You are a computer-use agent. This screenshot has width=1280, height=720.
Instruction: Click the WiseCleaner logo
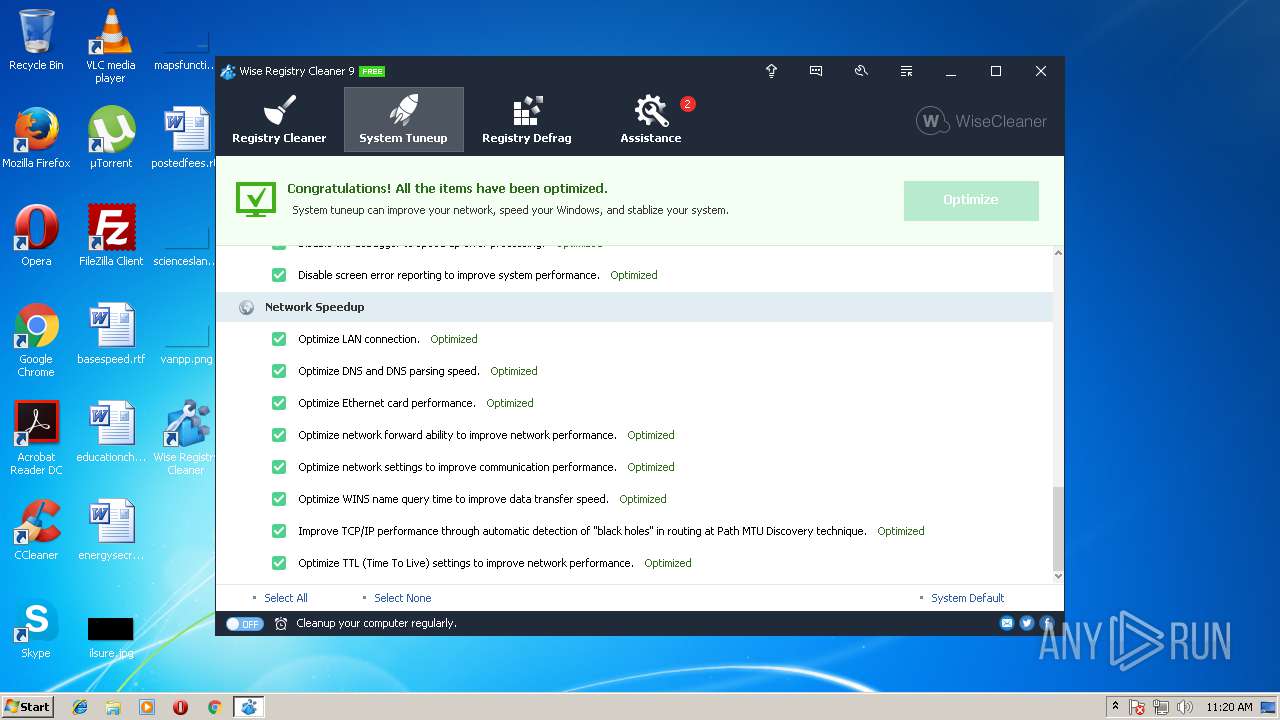[x=981, y=121]
